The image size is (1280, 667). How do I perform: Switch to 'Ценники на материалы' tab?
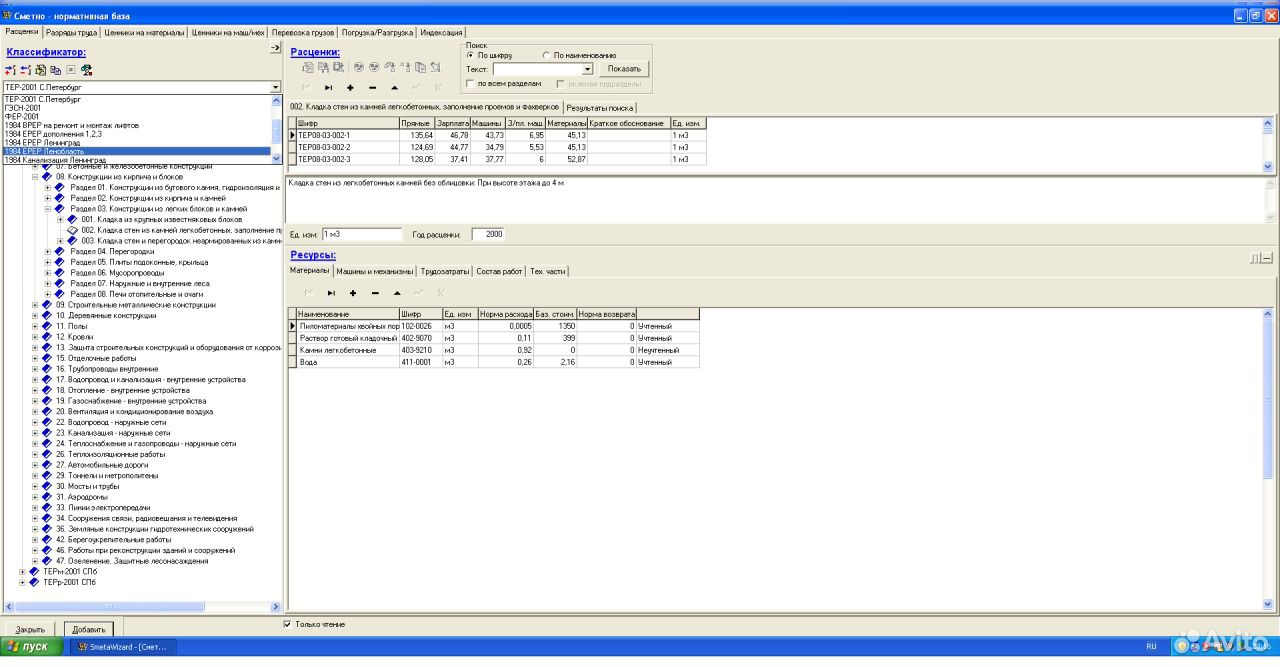pos(145,32)
